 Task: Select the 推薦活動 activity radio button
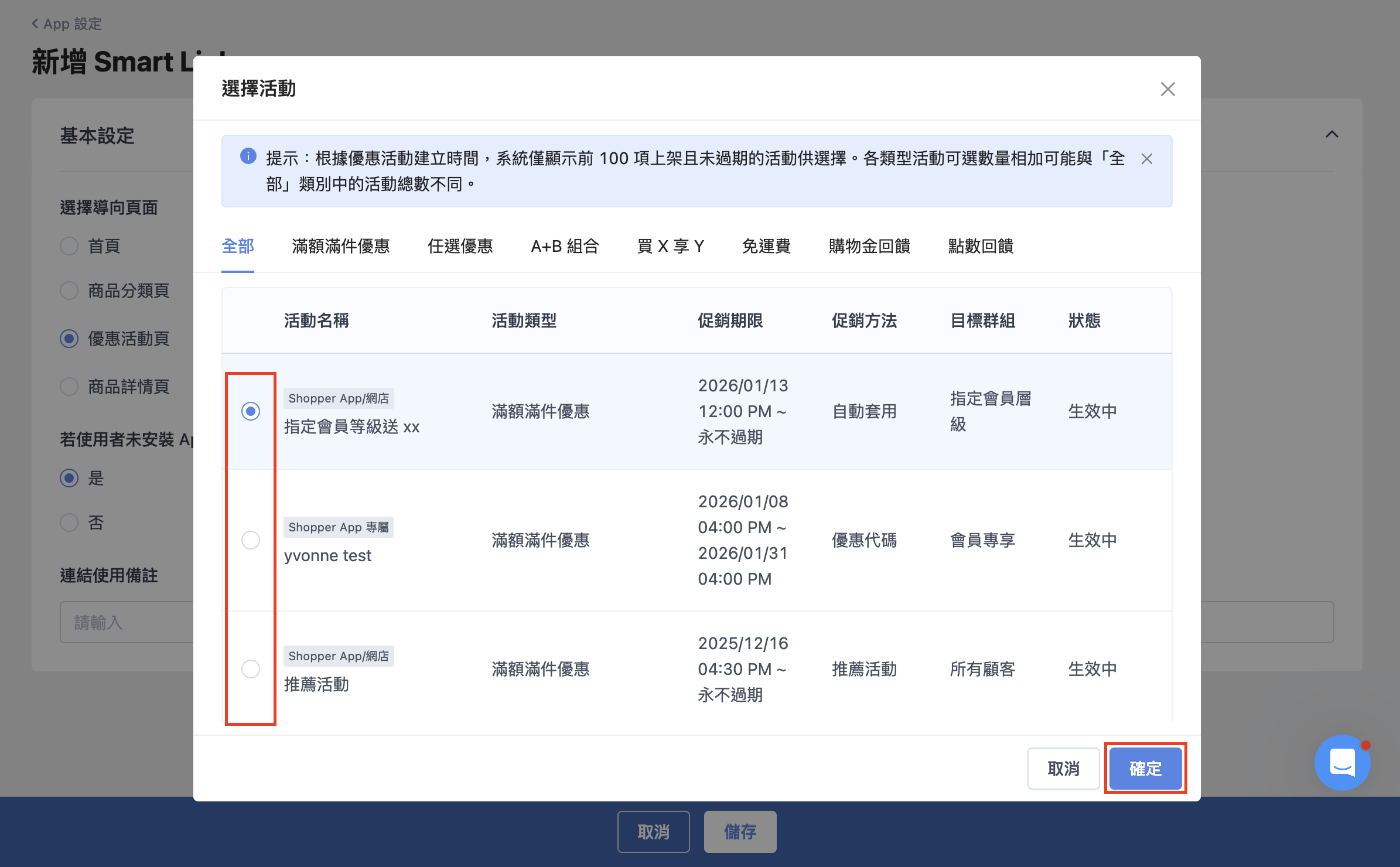tap(251, 669)
